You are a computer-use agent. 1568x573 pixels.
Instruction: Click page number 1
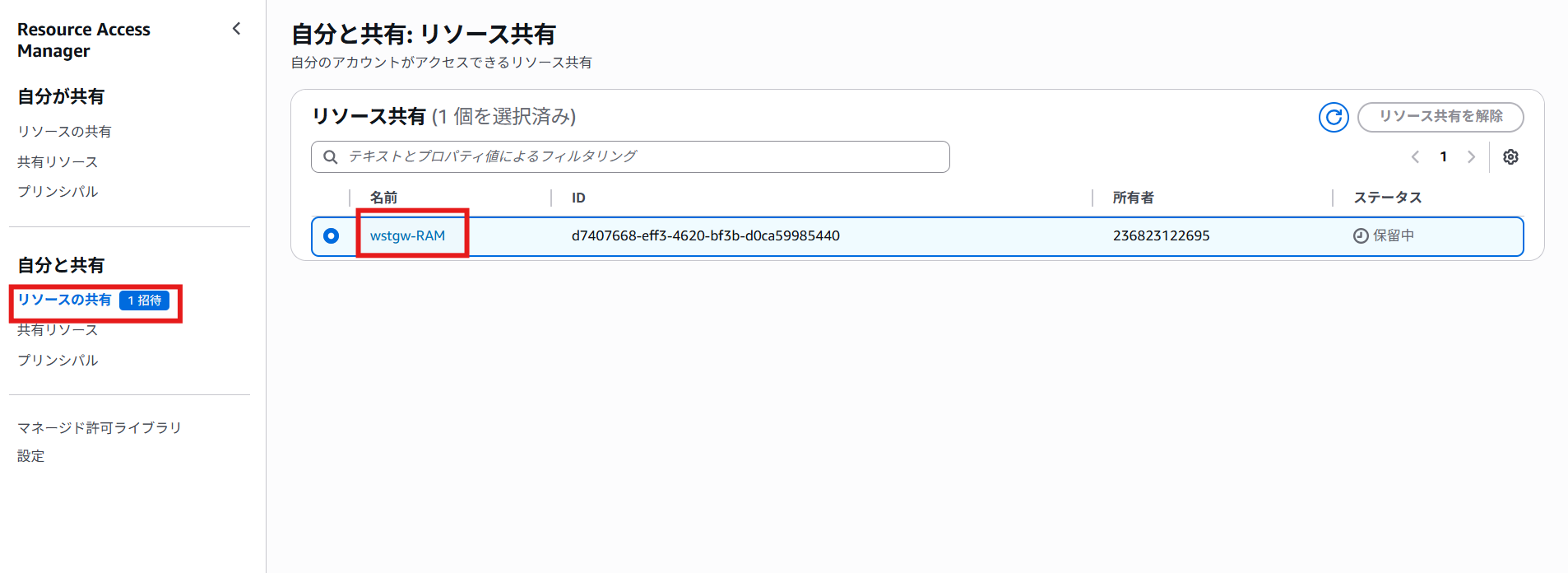coord(1443,156)
